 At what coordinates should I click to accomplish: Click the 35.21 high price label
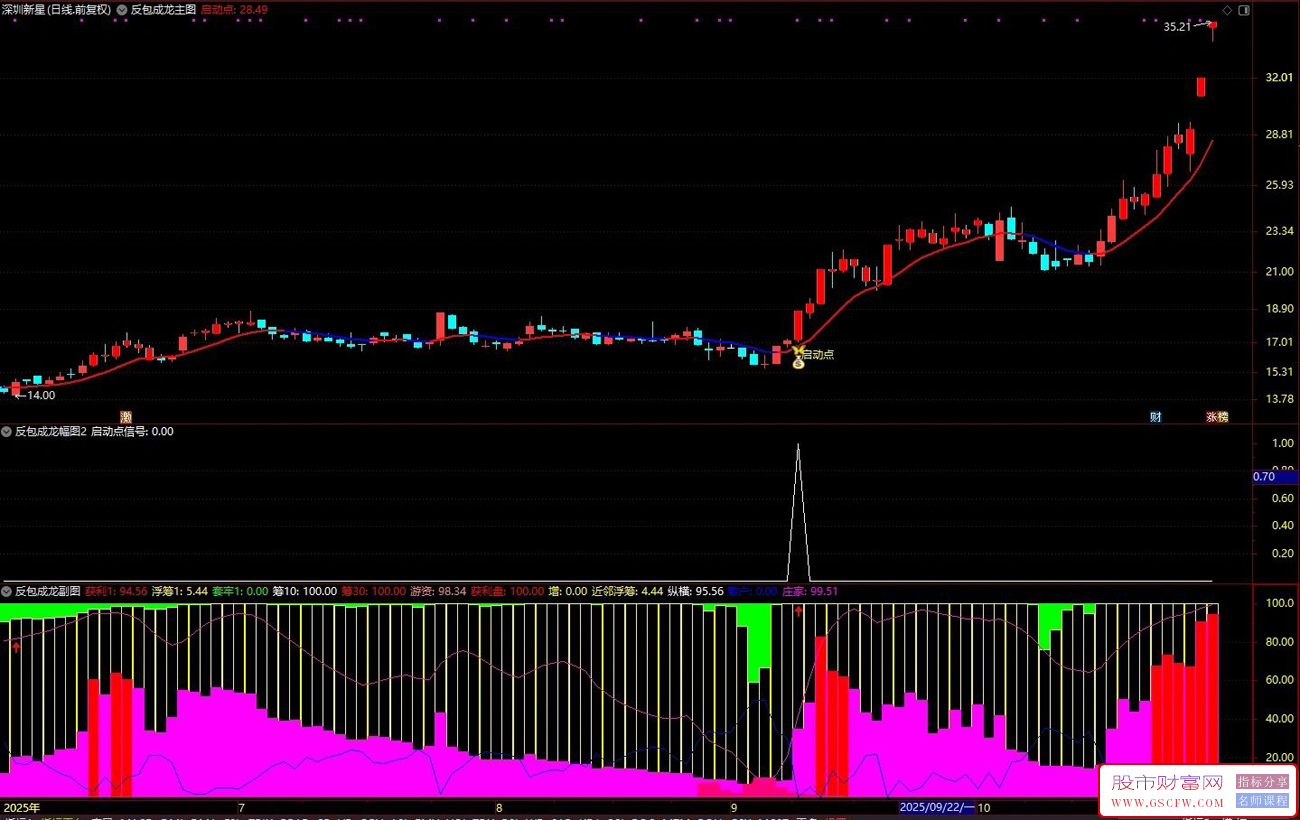click(1177, 27)
